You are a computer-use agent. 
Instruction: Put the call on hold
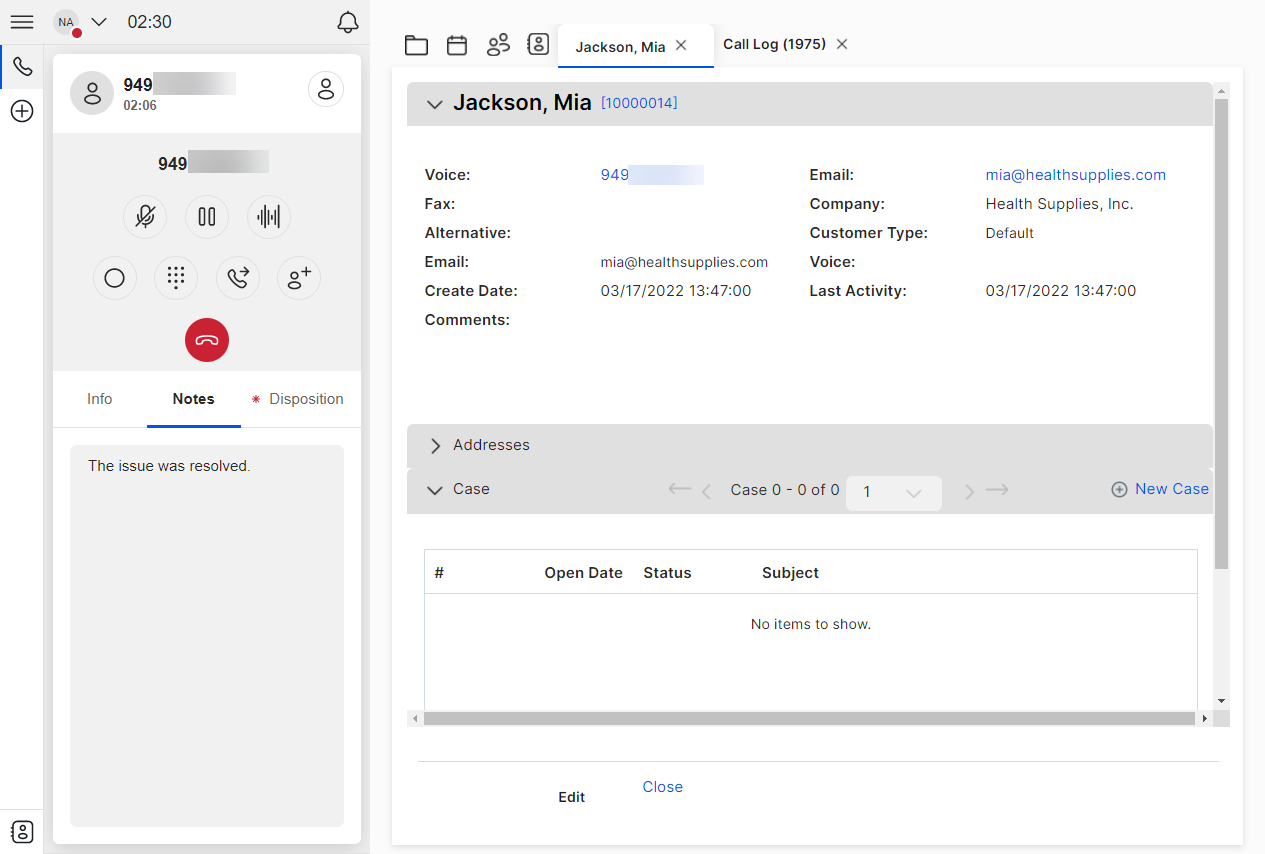pyautogui.click(x=207, y=217)
